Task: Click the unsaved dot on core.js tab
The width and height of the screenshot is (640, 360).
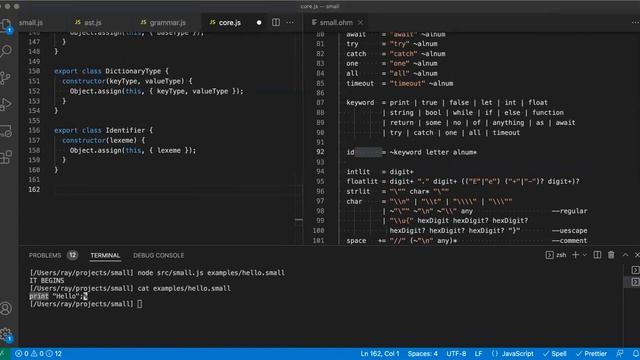Action: point(259,22)
